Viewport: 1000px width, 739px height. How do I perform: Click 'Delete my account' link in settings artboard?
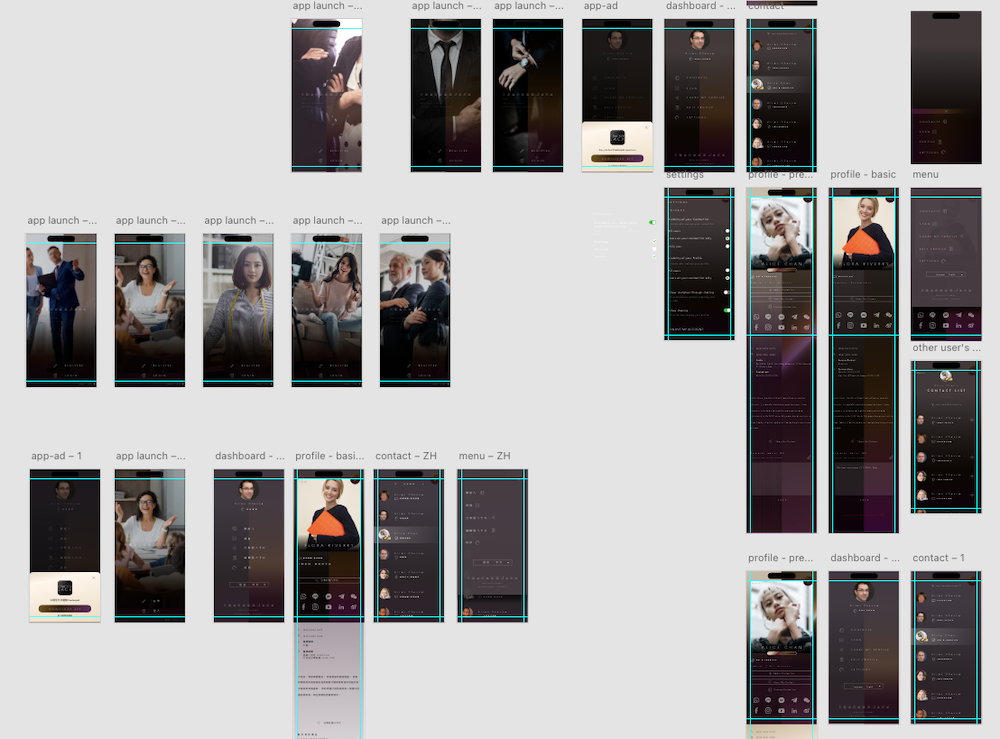687,328
